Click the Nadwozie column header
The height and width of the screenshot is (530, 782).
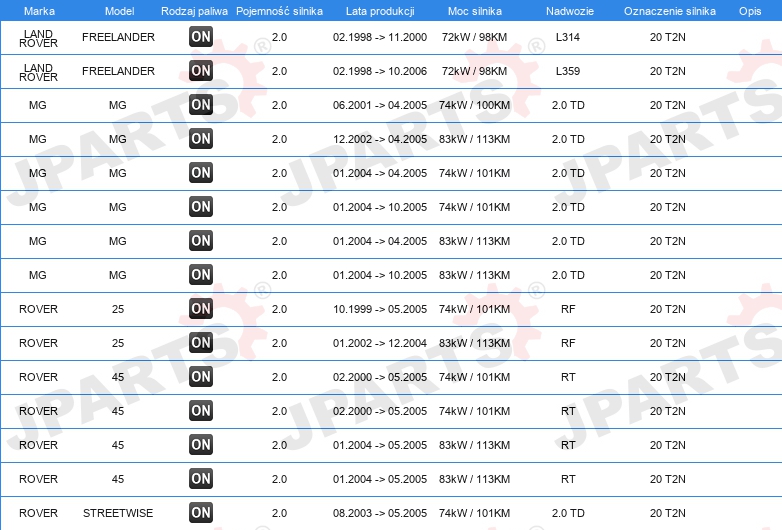pyautogui.click(x=570, y=11)
